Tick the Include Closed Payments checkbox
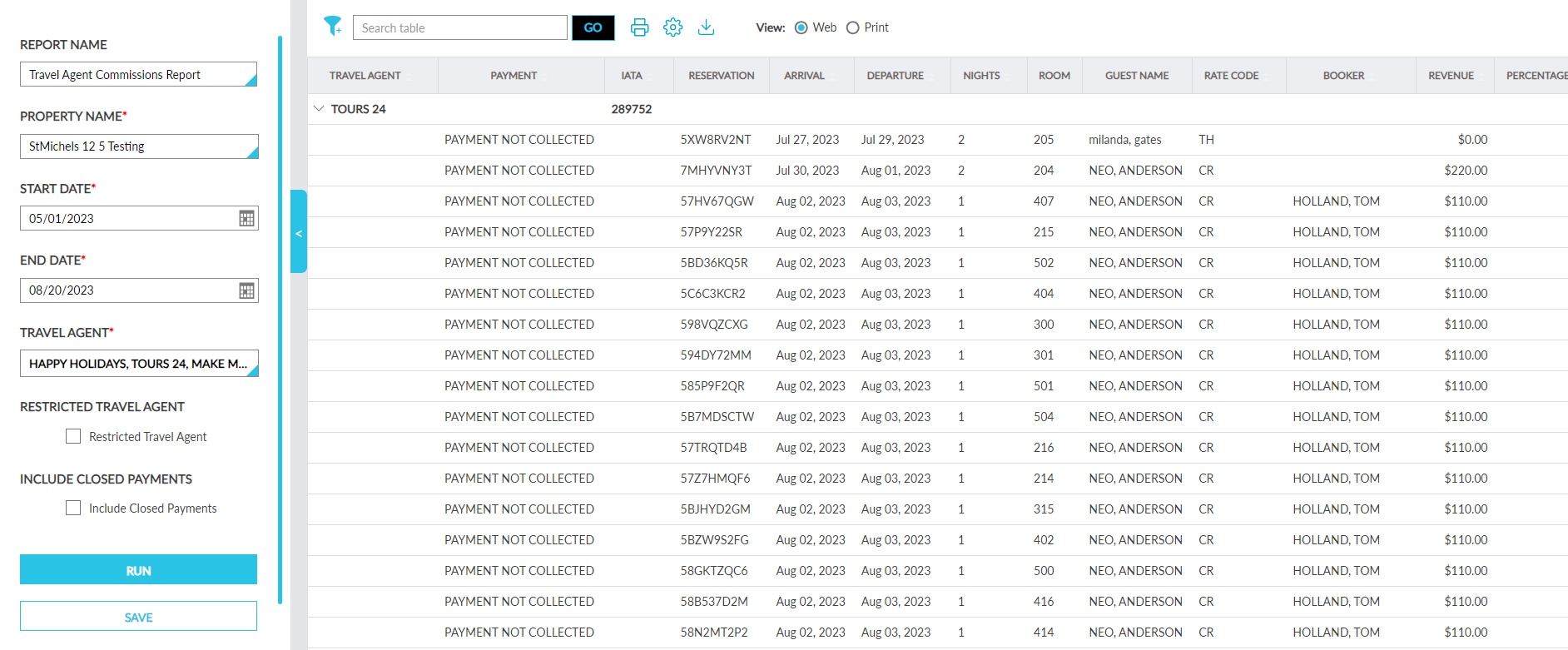1568x650 pixels. point(73,508)
